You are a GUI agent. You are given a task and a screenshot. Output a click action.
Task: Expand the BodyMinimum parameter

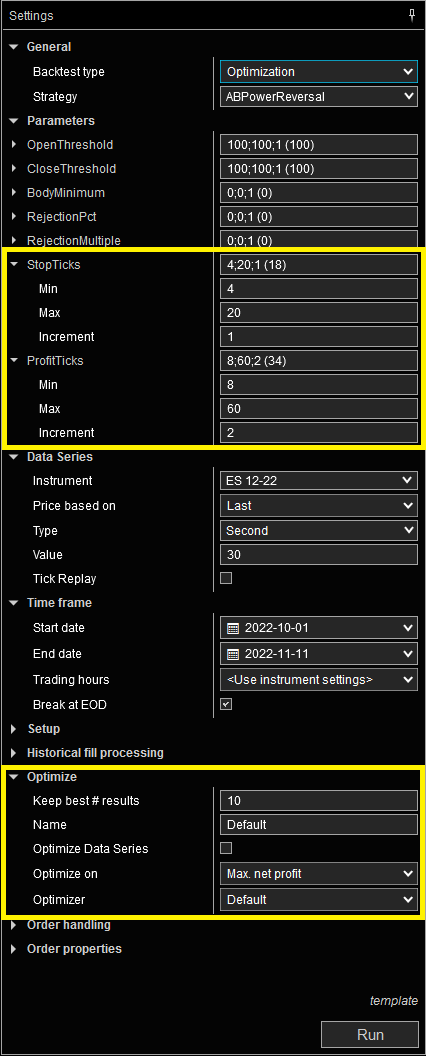pos(14,193)
